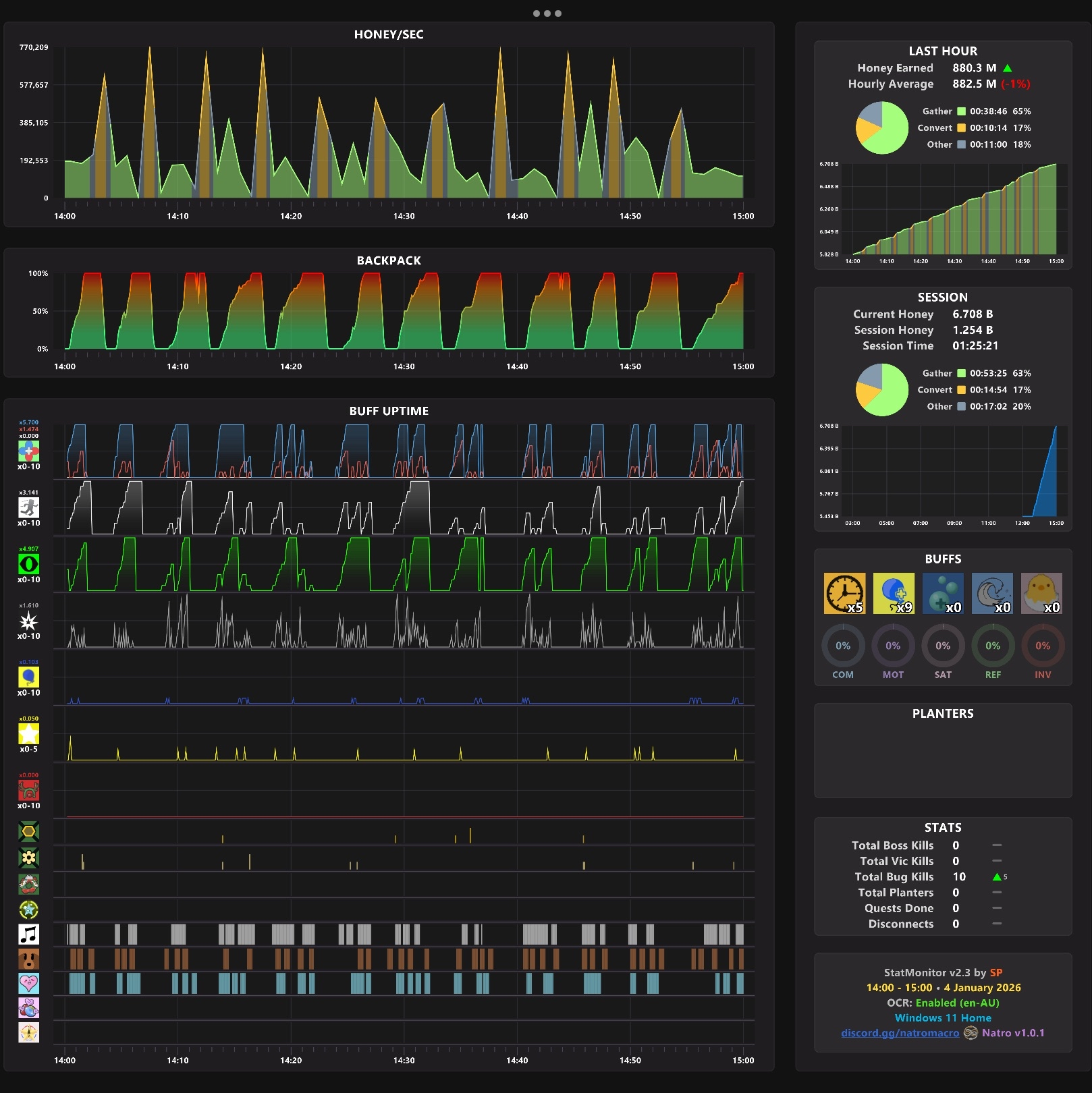Screen dimensions: 1092x1093
Task: Click the Convert legend swatch in Session
Action: tap(961, 389)
